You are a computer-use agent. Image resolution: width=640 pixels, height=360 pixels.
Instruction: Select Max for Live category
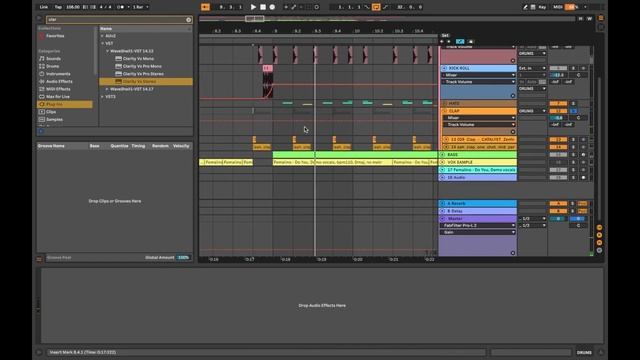point(58,97)
